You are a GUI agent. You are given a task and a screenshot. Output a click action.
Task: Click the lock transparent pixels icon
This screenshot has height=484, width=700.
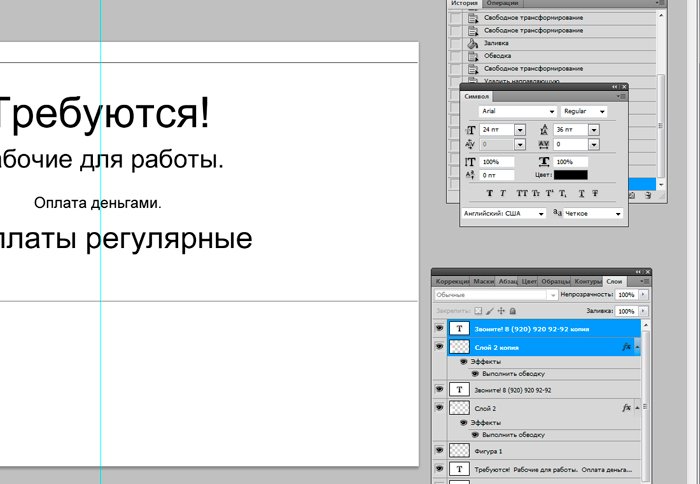click(478, 311)
